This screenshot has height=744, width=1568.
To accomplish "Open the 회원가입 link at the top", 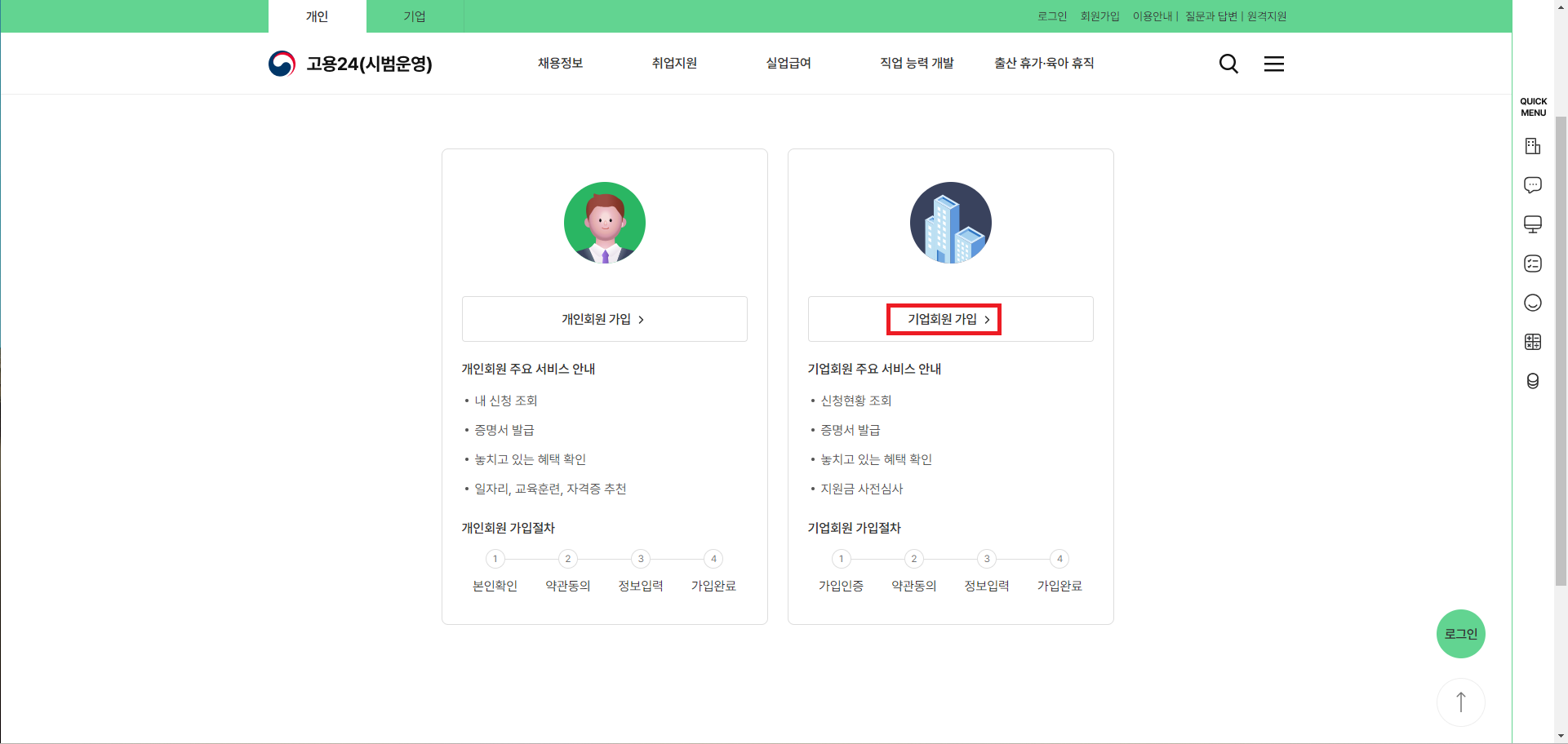I will pyautogui.click(x=1099, y=16).
